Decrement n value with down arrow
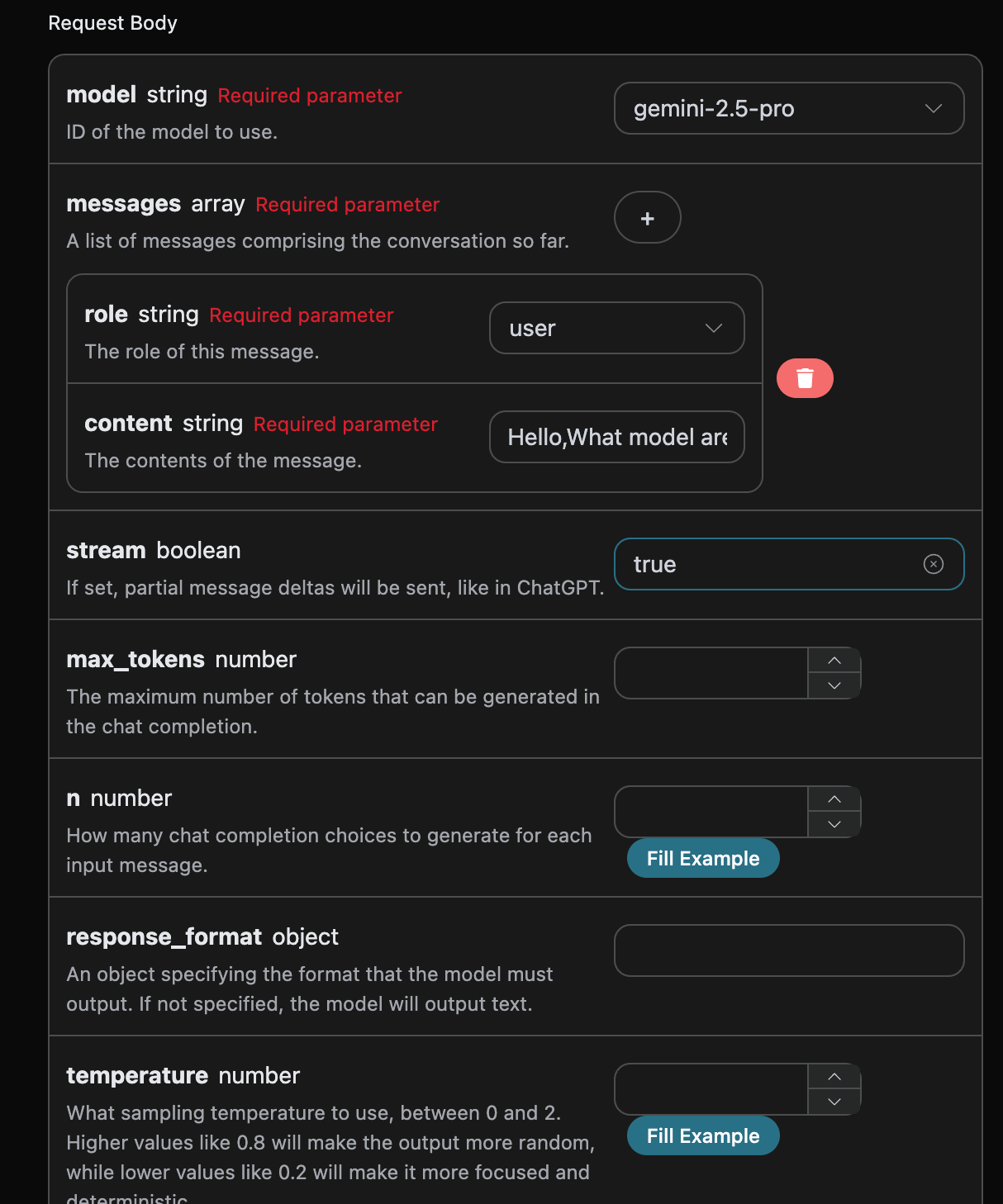Viewport: 1003px width, 1204px height. click(x=834, y=824)
